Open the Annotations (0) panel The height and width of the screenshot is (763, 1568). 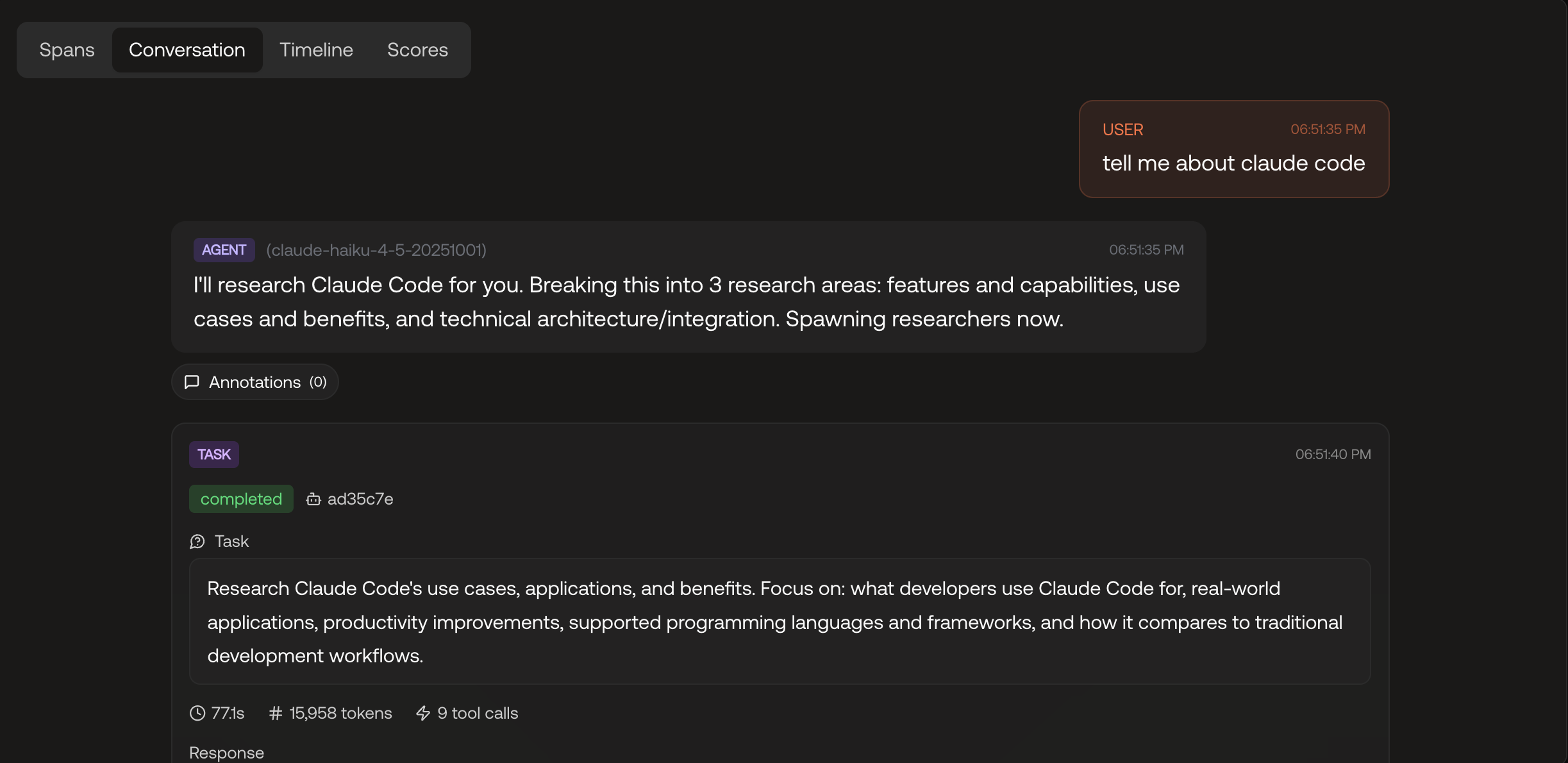pyautogui.click(x=254, y=382)
